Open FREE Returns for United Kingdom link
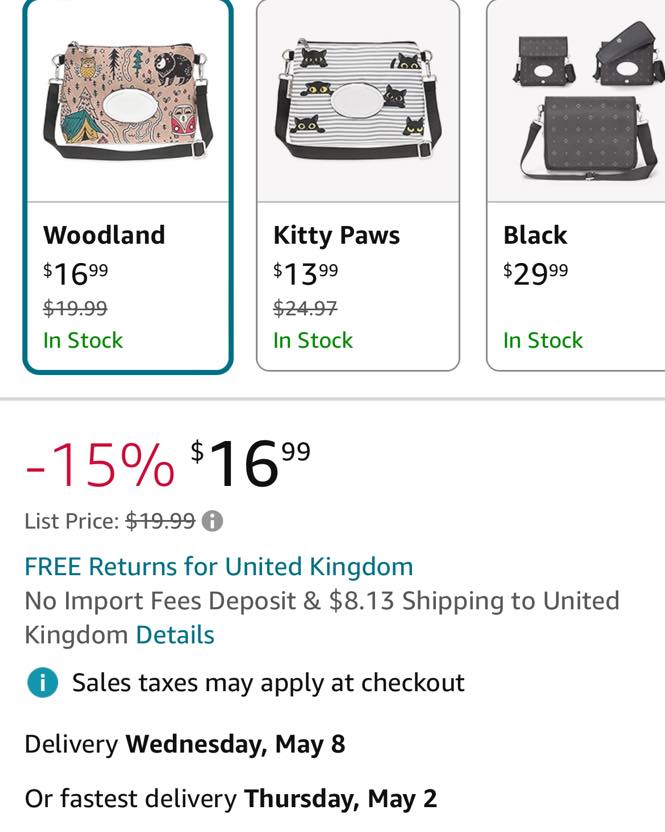Screen dimensions: 665x832 coord(219,566)
